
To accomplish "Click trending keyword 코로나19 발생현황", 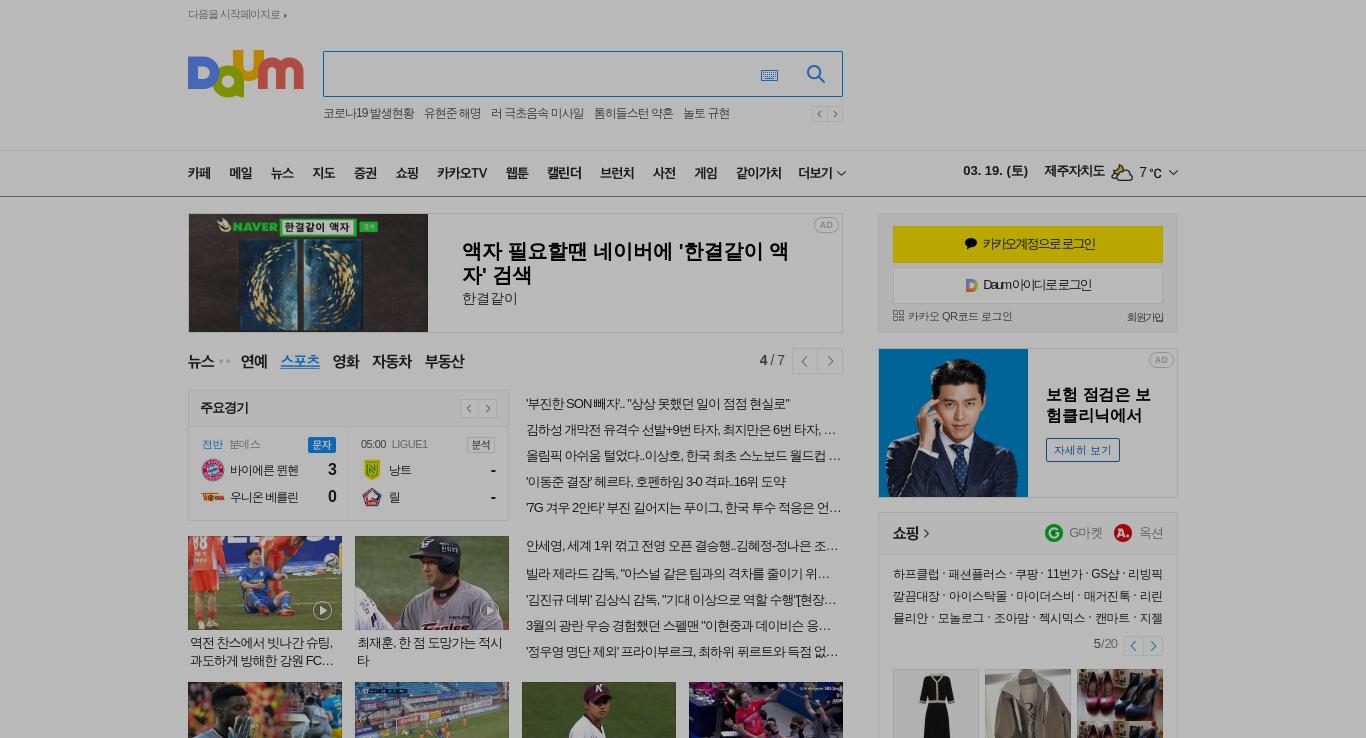I will (368, 114).
